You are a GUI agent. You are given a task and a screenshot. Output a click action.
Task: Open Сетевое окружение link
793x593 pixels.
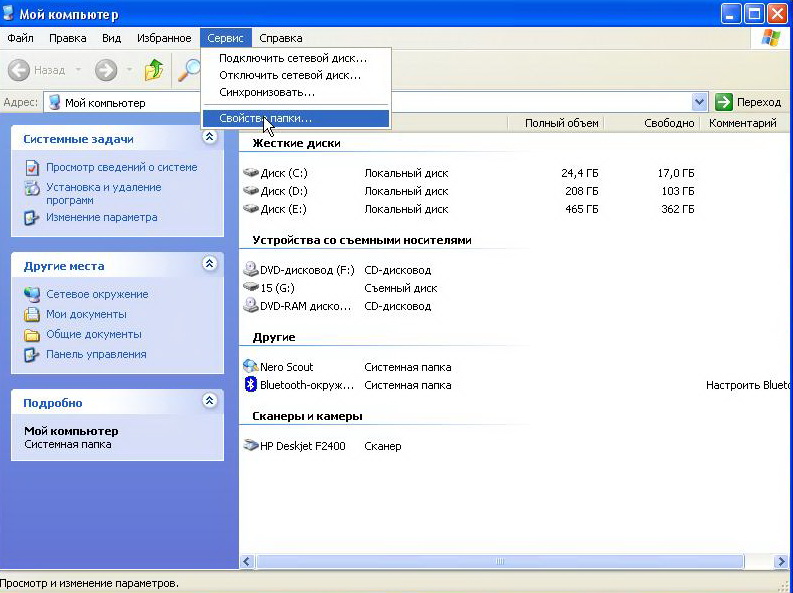(97, 294)
